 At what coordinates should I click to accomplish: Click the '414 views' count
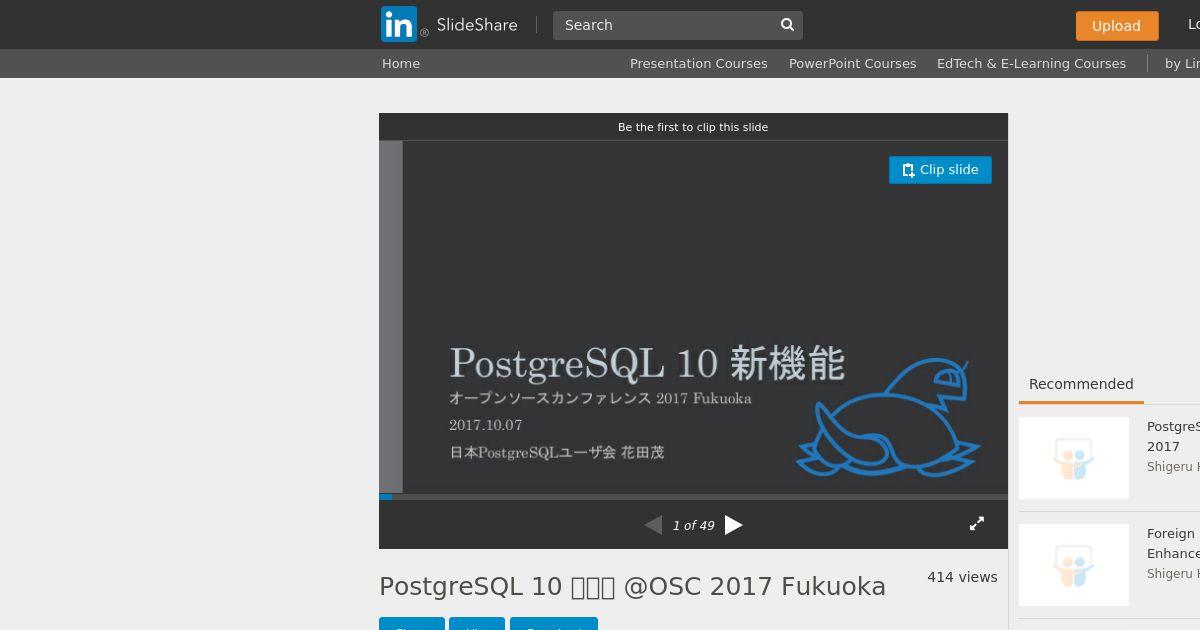click(x=962, y=577)
